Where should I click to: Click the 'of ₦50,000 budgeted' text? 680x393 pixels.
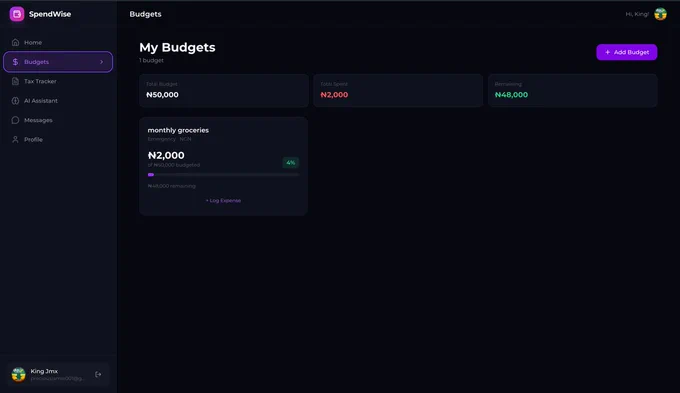click(173, 165)
